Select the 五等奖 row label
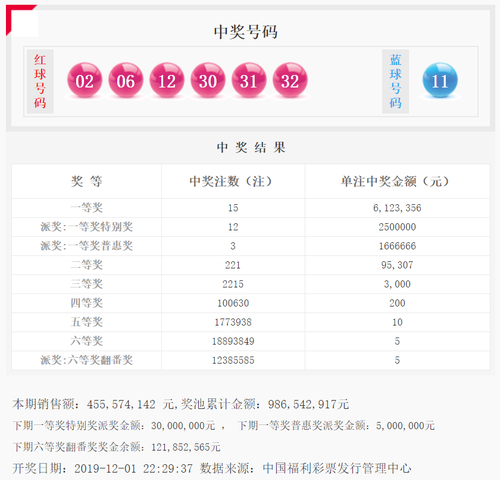The width and height of the screenshot is (500, 480). click(x=87, y=322)
